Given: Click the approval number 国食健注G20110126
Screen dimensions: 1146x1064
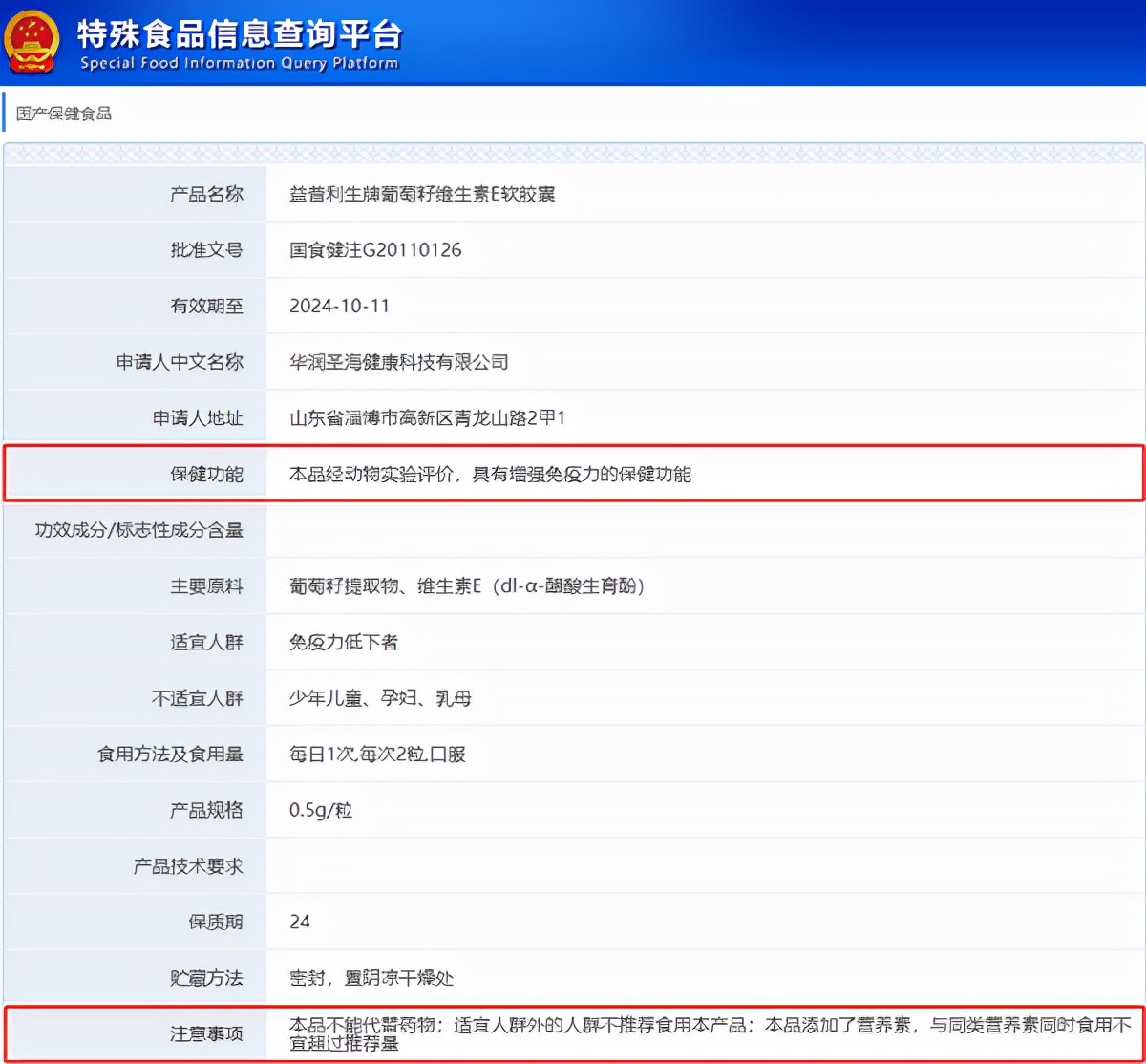Looking at the screenshot, I should (x=374, y=250).
